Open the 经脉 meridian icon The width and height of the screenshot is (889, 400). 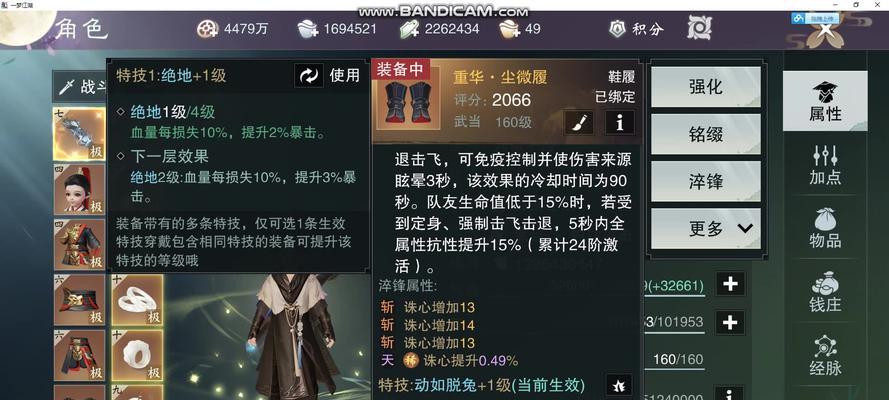(826, 347)
